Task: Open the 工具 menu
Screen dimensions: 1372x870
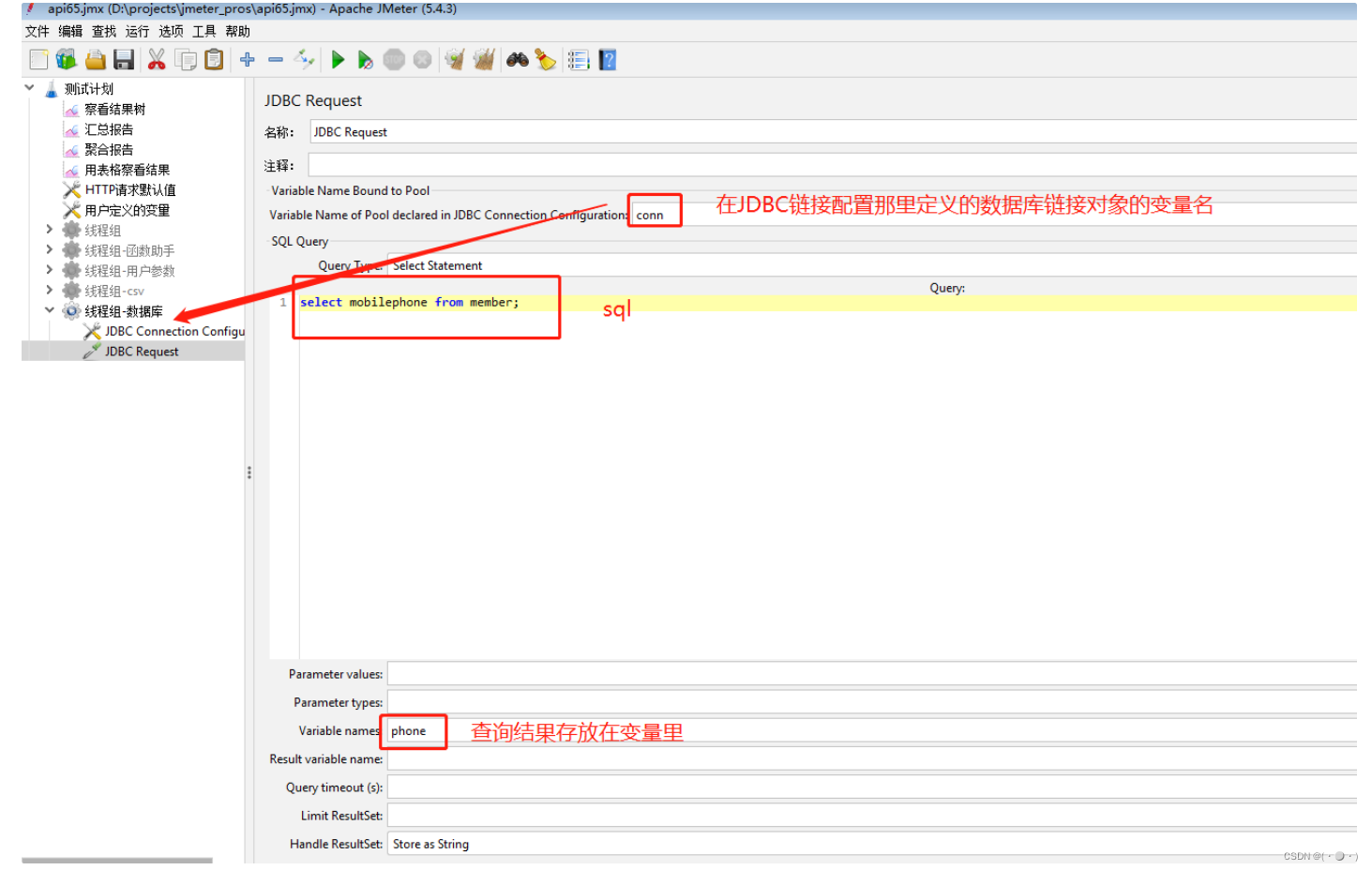Action: tap(204, 31)
